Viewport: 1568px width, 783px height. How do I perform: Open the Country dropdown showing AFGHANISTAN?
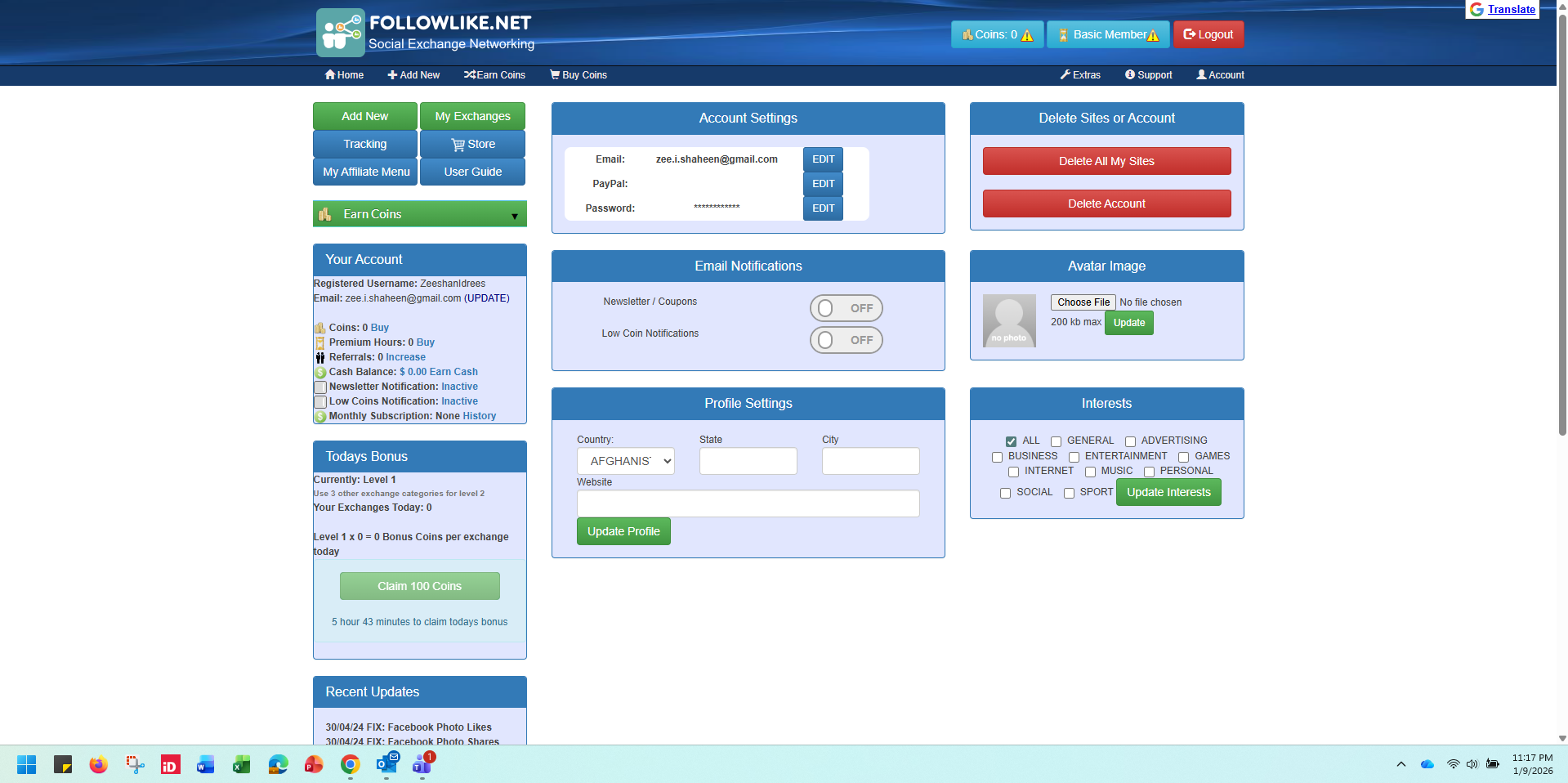(625, 461)
